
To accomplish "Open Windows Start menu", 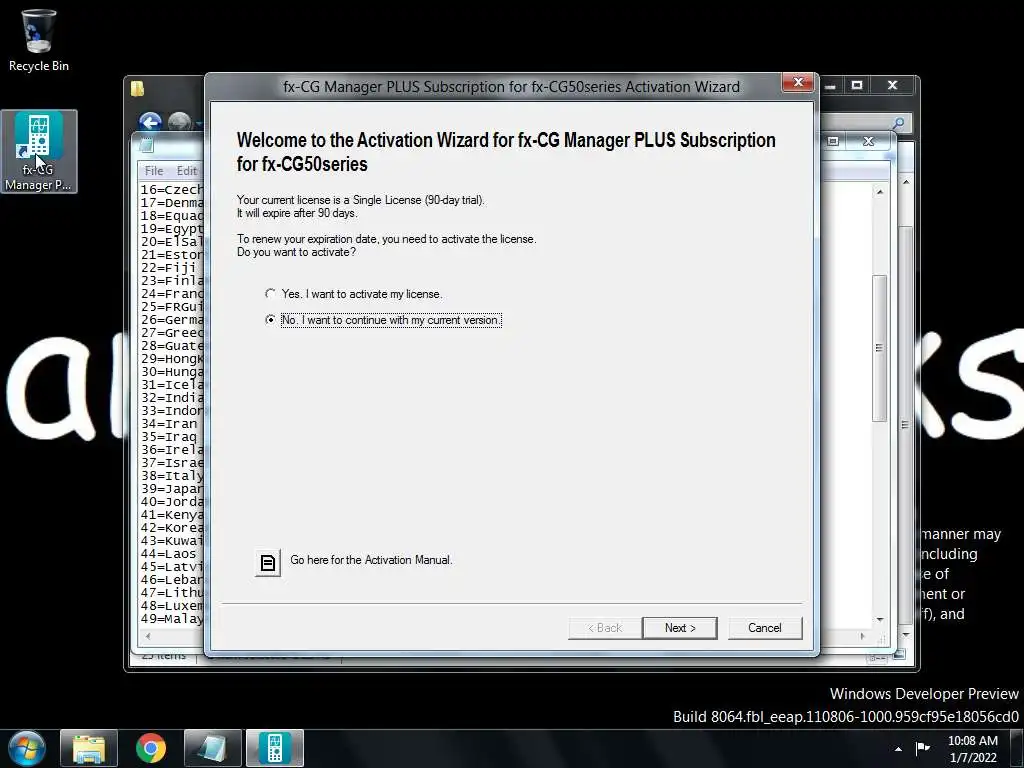I will click(27, 748).
